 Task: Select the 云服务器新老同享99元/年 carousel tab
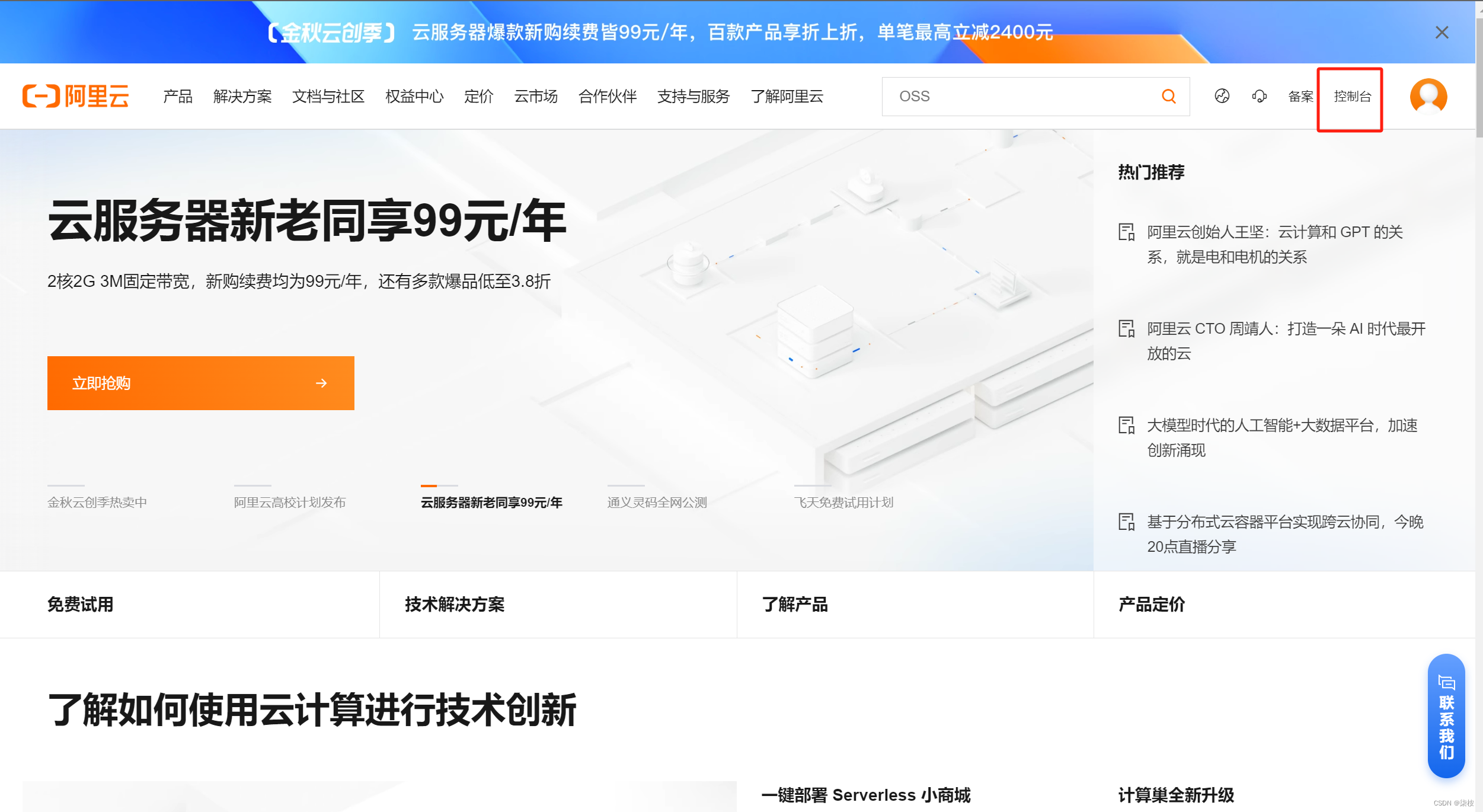[x=491, y=502]
